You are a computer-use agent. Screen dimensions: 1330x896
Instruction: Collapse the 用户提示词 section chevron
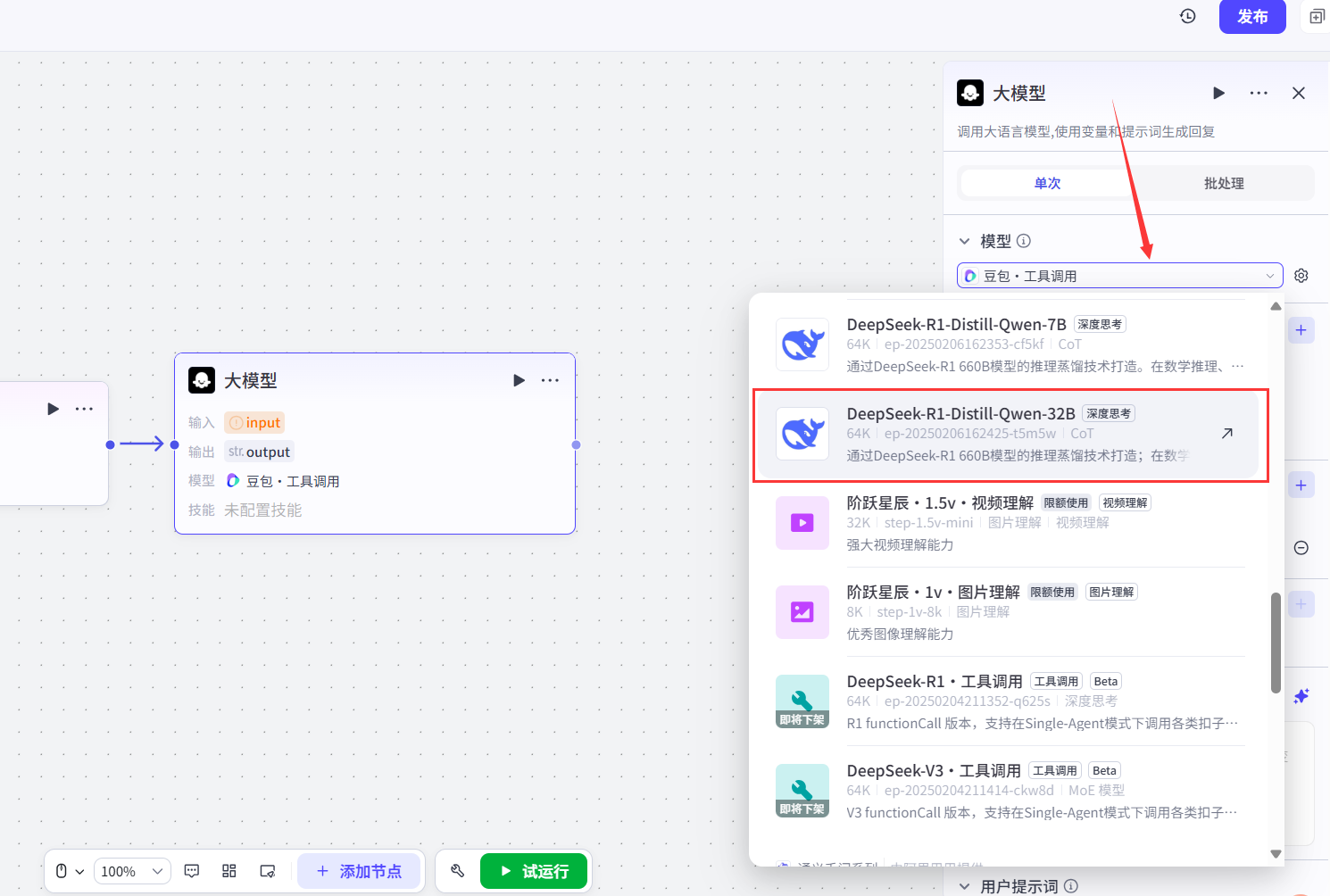pyautogui.click(x=964, y=886)
